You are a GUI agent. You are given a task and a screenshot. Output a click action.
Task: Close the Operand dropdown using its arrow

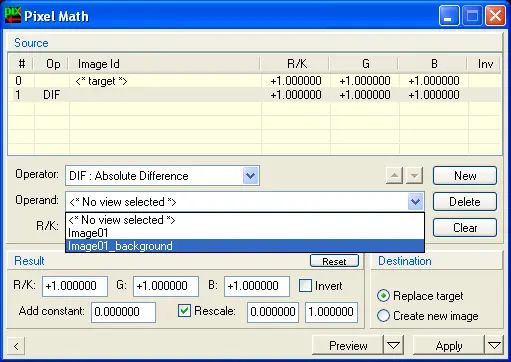415,202
